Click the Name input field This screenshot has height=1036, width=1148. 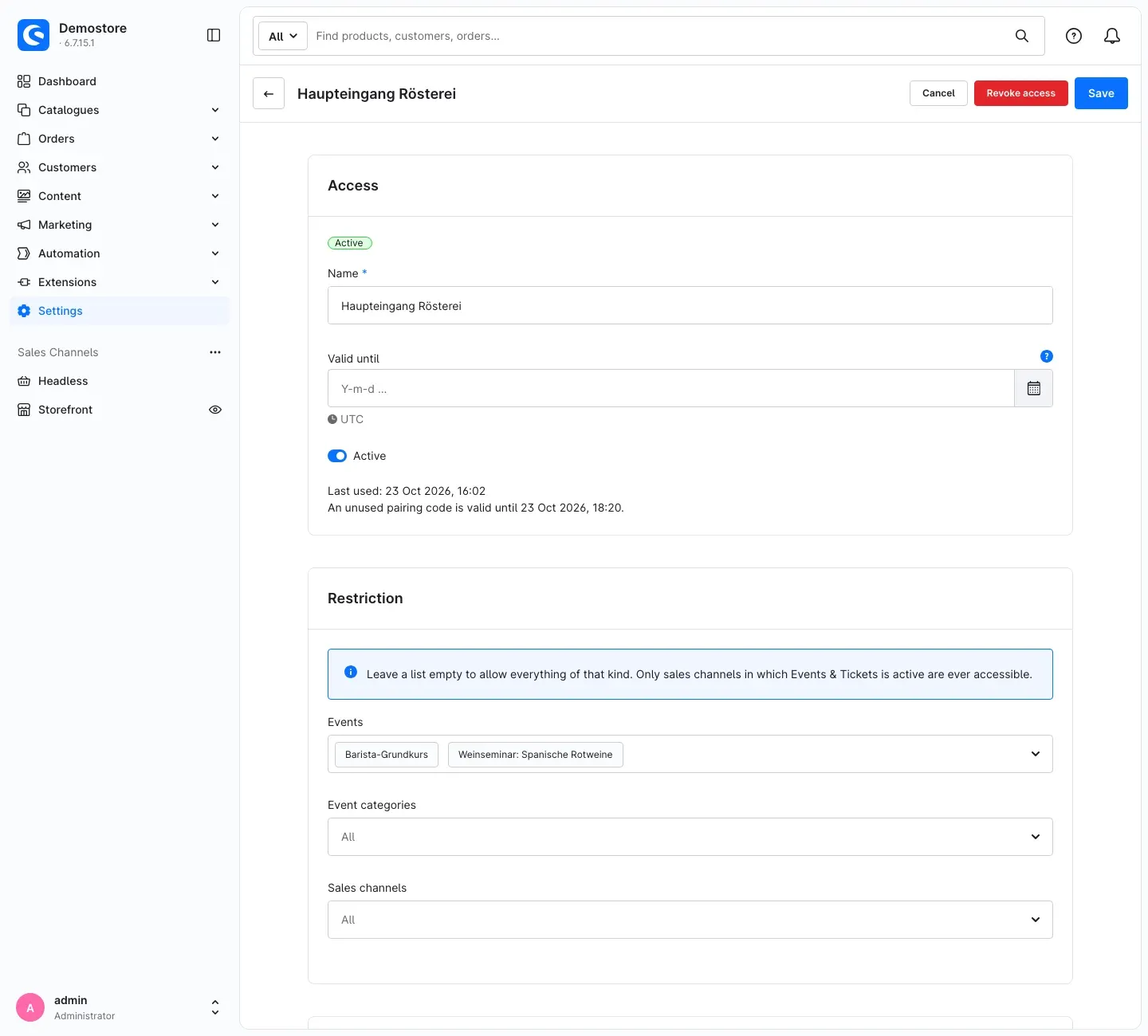690,305
